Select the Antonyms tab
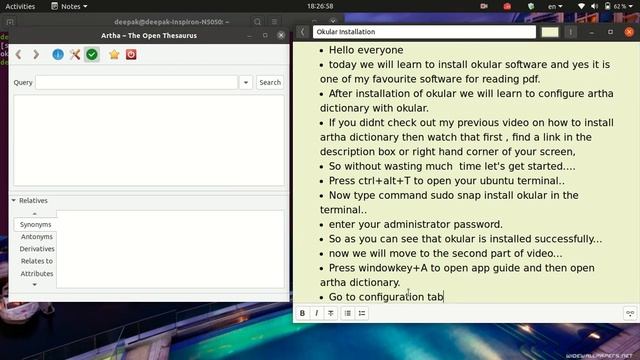The width and height of the screenshot is (640, 360). [x=37, y=237]
